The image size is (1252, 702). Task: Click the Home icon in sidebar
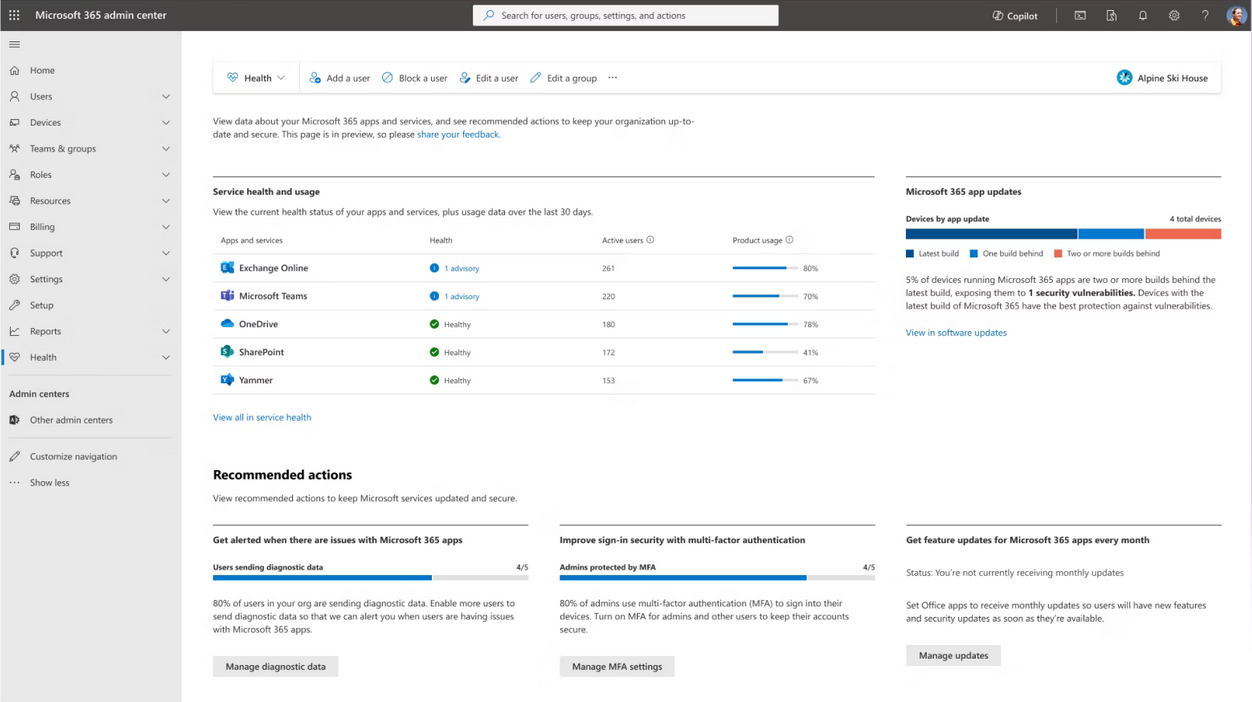point(14,70)
